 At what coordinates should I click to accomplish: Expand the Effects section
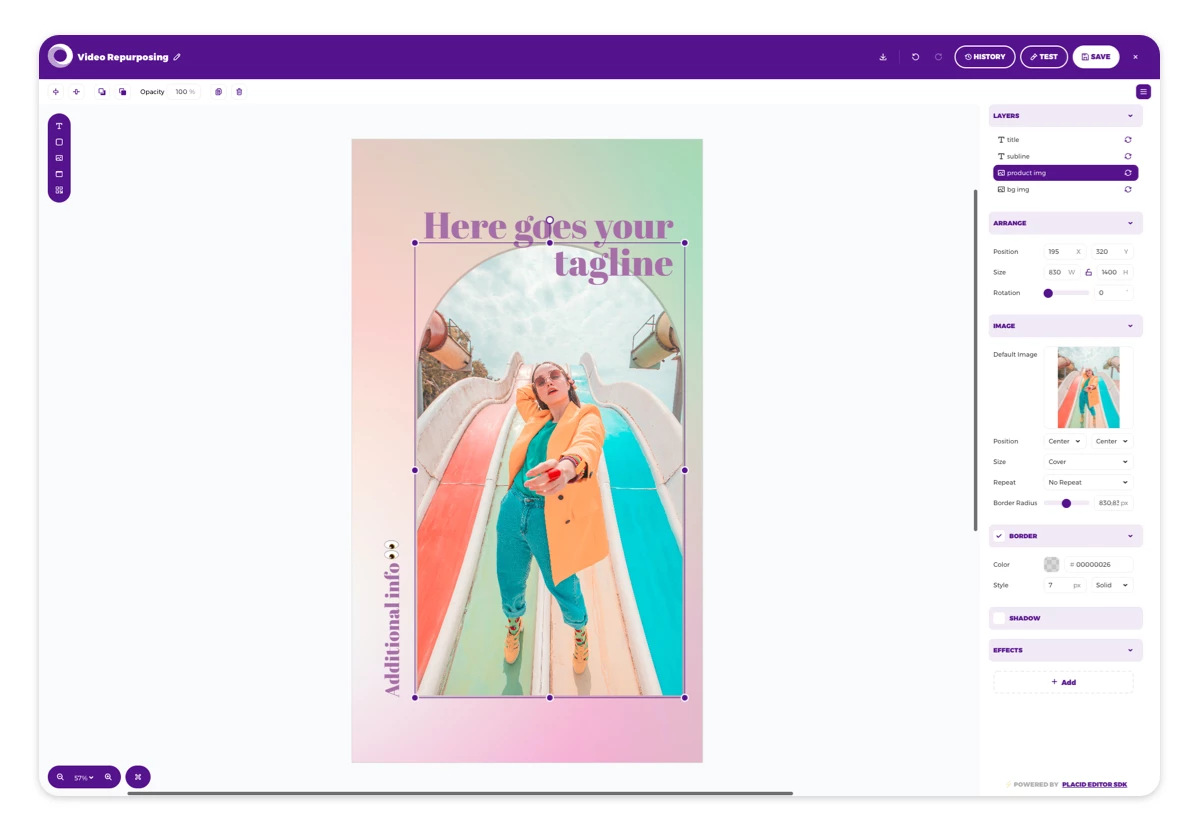coord(1130,650)
